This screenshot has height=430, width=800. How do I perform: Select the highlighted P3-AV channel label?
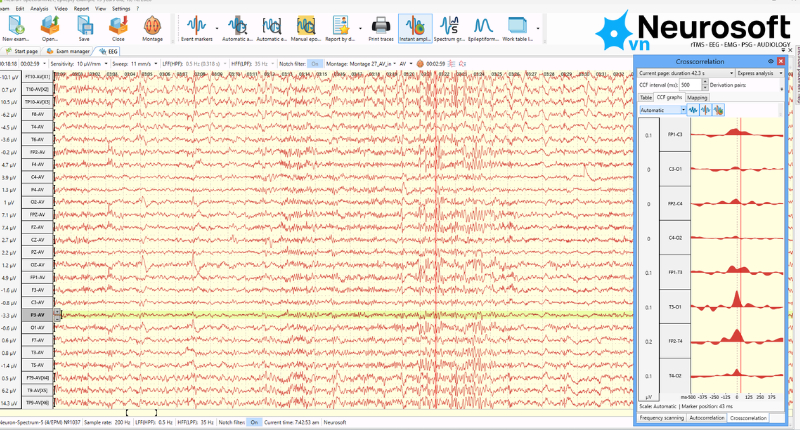point(37,314)
